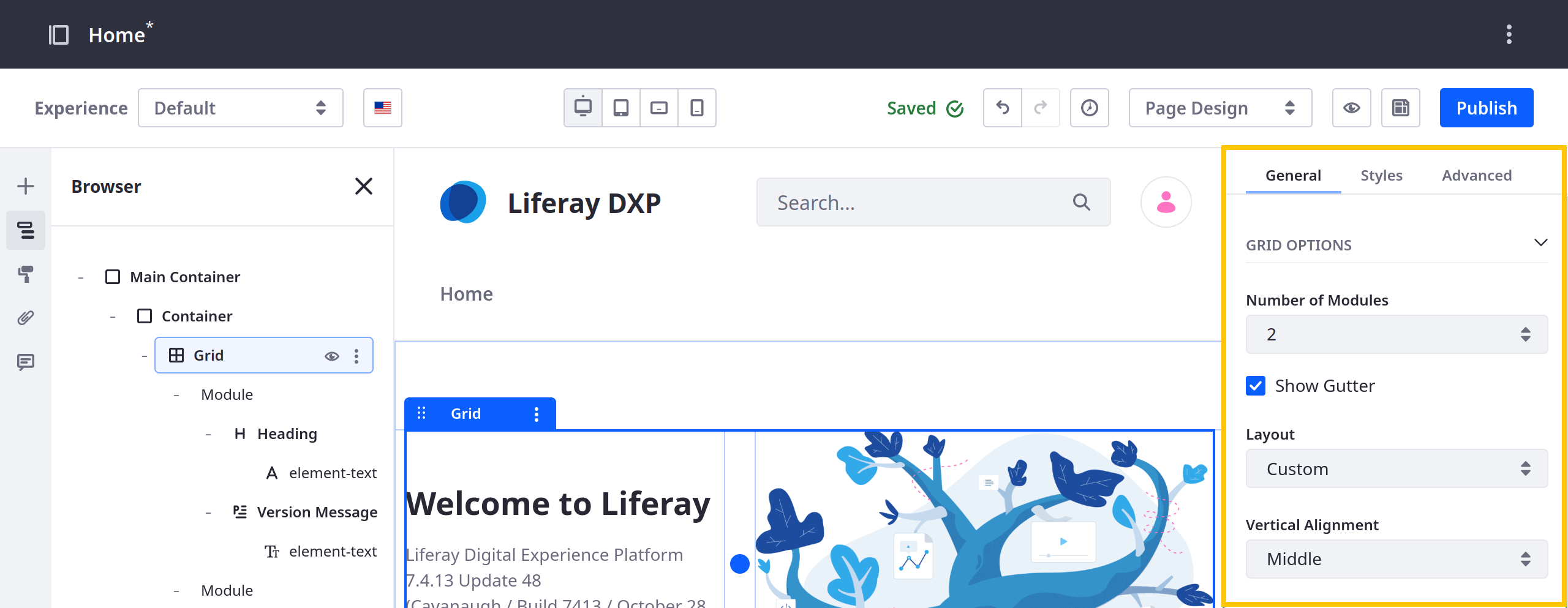Collapse the Container tree node
This screenshot has width=1568, height=608.
pos(113,317)
